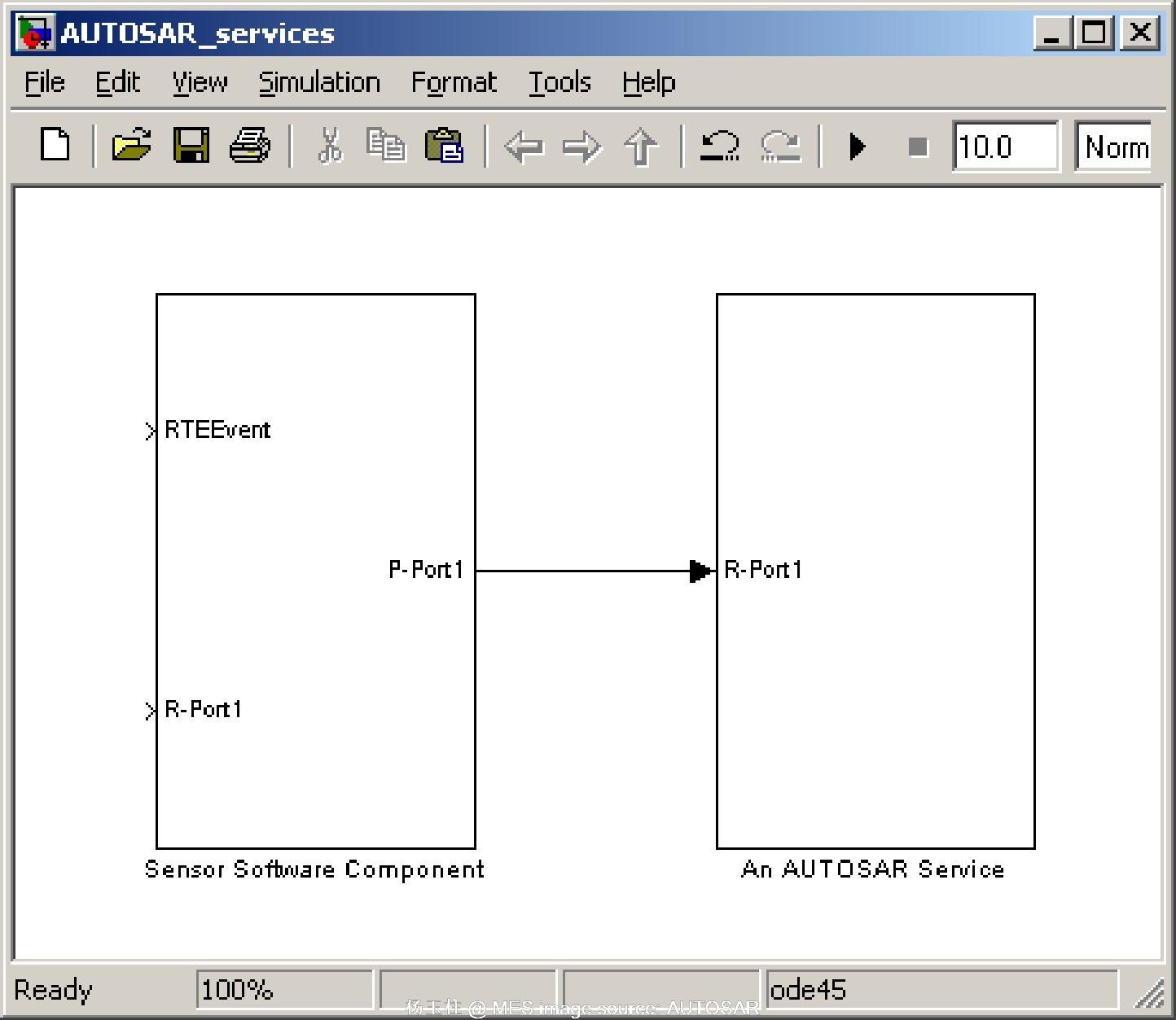Stop the running simulation
Image resolution: width=1176 pixels, height=1020 pixels.
[x=918, y=147]
